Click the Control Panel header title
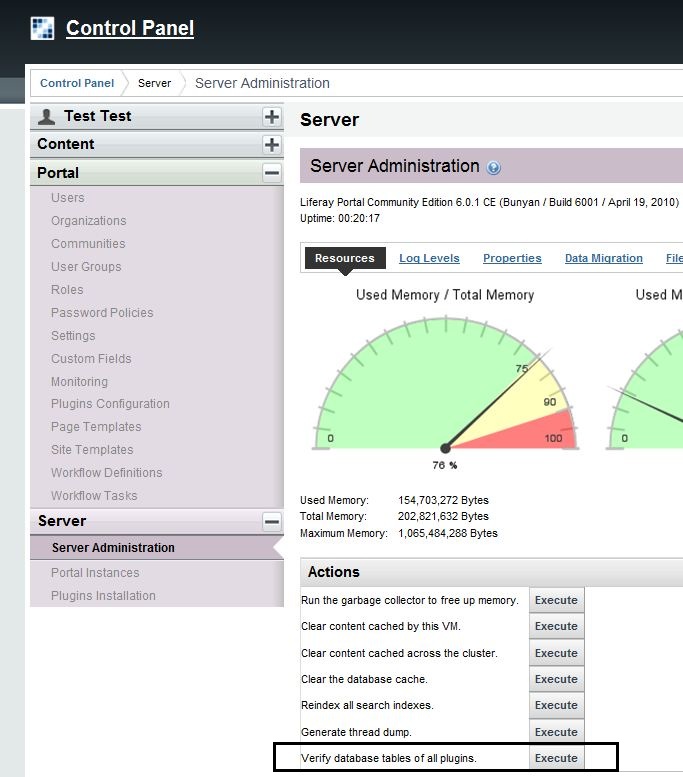Image resolution: width=683 pixels, height=777 pixels. tap(130, 28)
